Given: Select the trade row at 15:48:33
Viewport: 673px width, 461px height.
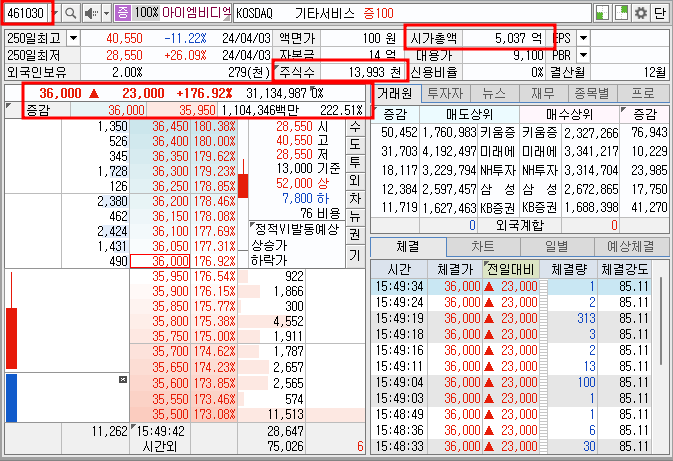Looking at the screenshot, I should (511, 446).
